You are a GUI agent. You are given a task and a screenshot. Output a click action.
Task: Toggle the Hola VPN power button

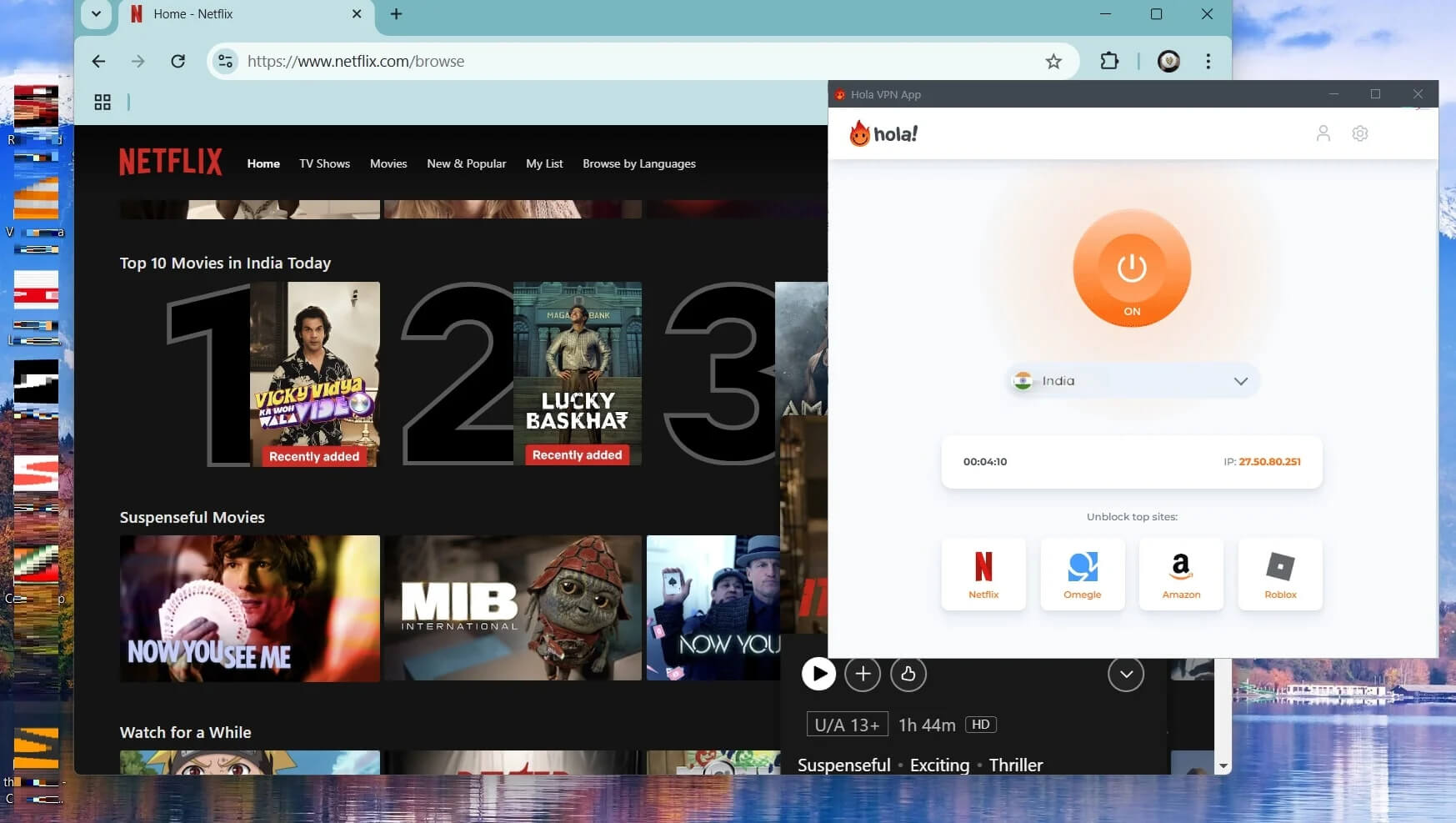1132,268
